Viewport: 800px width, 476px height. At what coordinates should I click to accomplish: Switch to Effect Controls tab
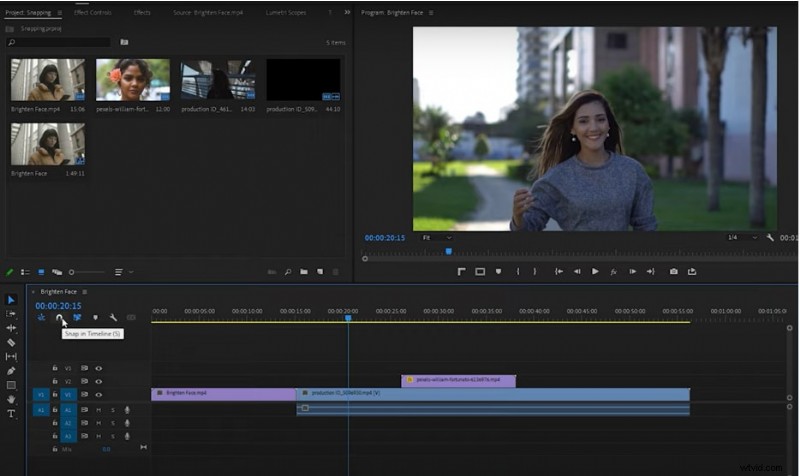coord(92,12)
